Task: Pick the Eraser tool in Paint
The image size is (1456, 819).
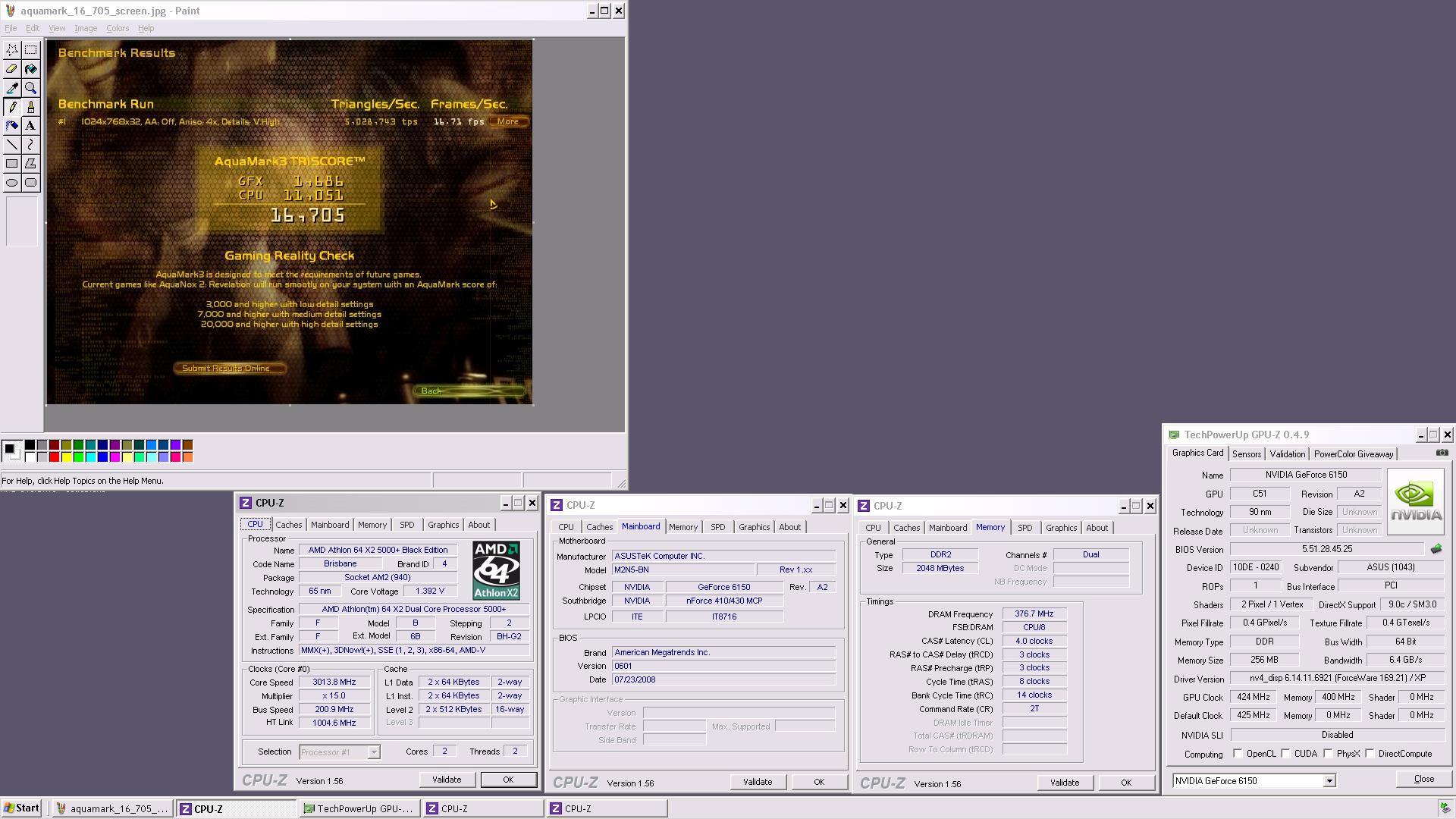Action: pyautogui.click(x=12, y=69)
